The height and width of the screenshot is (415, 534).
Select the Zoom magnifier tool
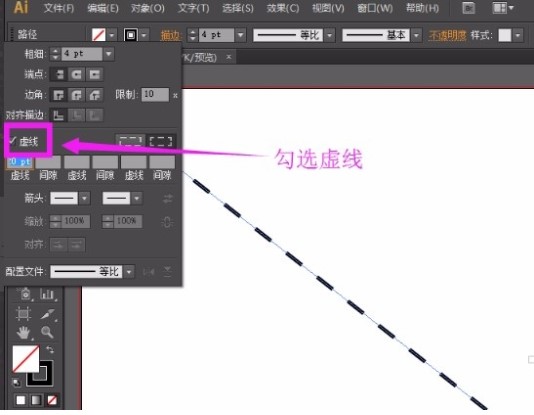(x=47, y=332)
